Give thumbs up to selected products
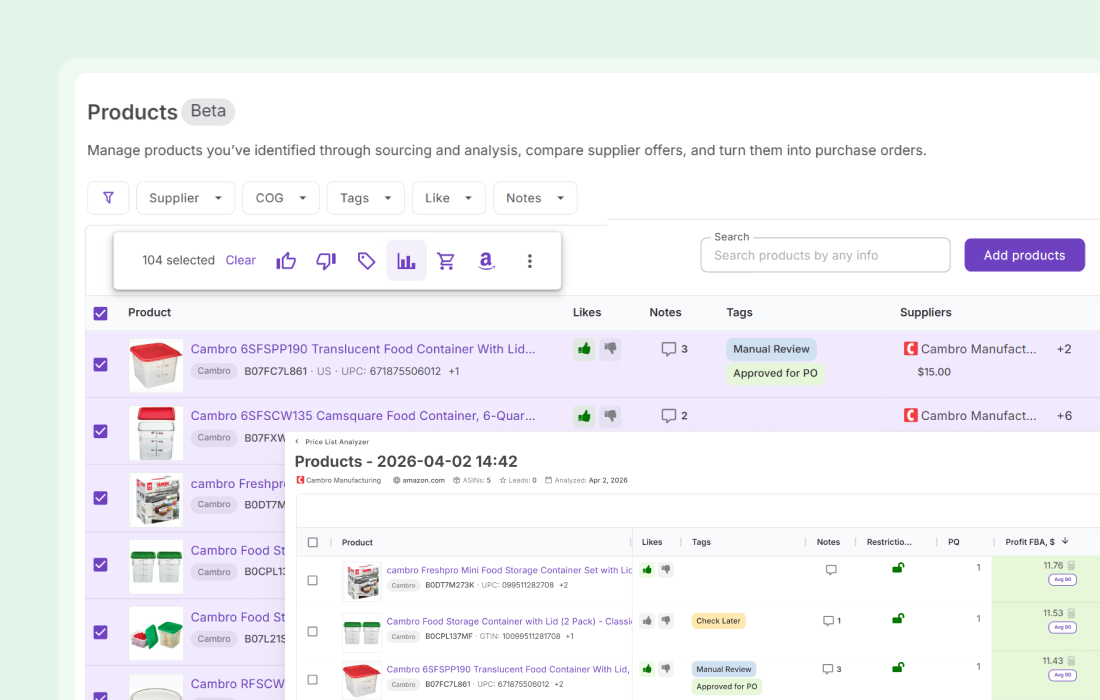The width and height of the screenshot is (1100, 700). 286,260
